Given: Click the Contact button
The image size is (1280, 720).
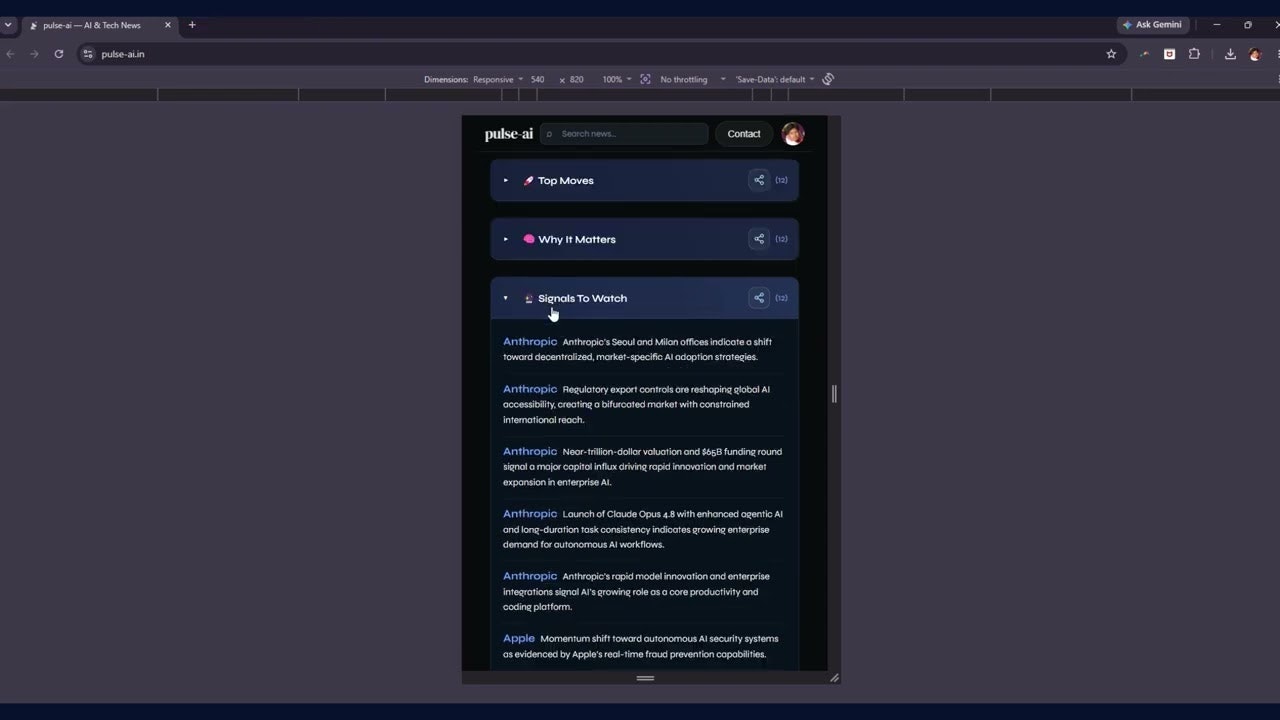Looking at the screenshot, I should (744, 134).
